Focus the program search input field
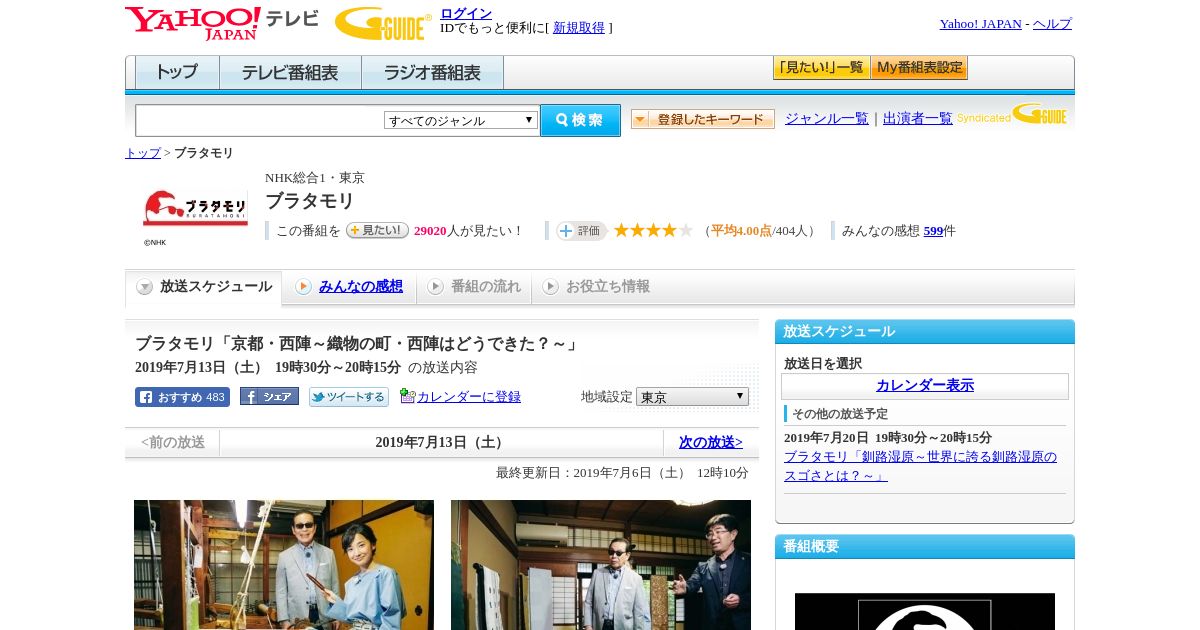This screenshot has width=1200, height=630. tap(260, 120)
